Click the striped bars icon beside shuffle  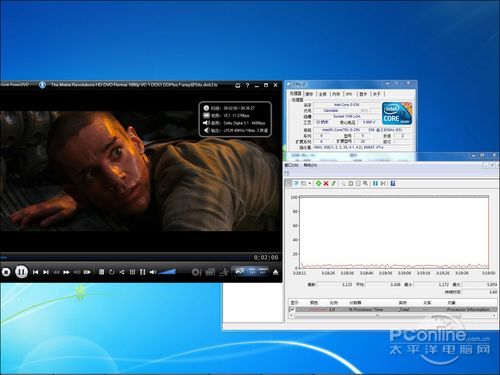coord(132,272)
